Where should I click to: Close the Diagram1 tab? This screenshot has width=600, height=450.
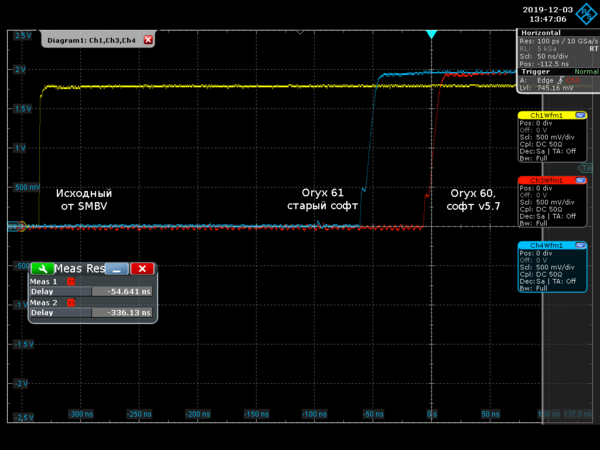pyautogui.click(x=149, y=40)
